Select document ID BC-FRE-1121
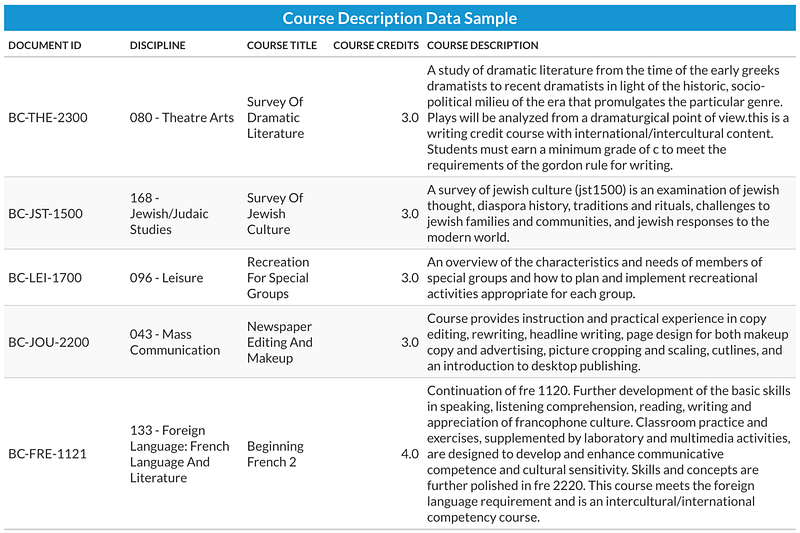This screenshot has width=800, height=533. coord(47,454)
